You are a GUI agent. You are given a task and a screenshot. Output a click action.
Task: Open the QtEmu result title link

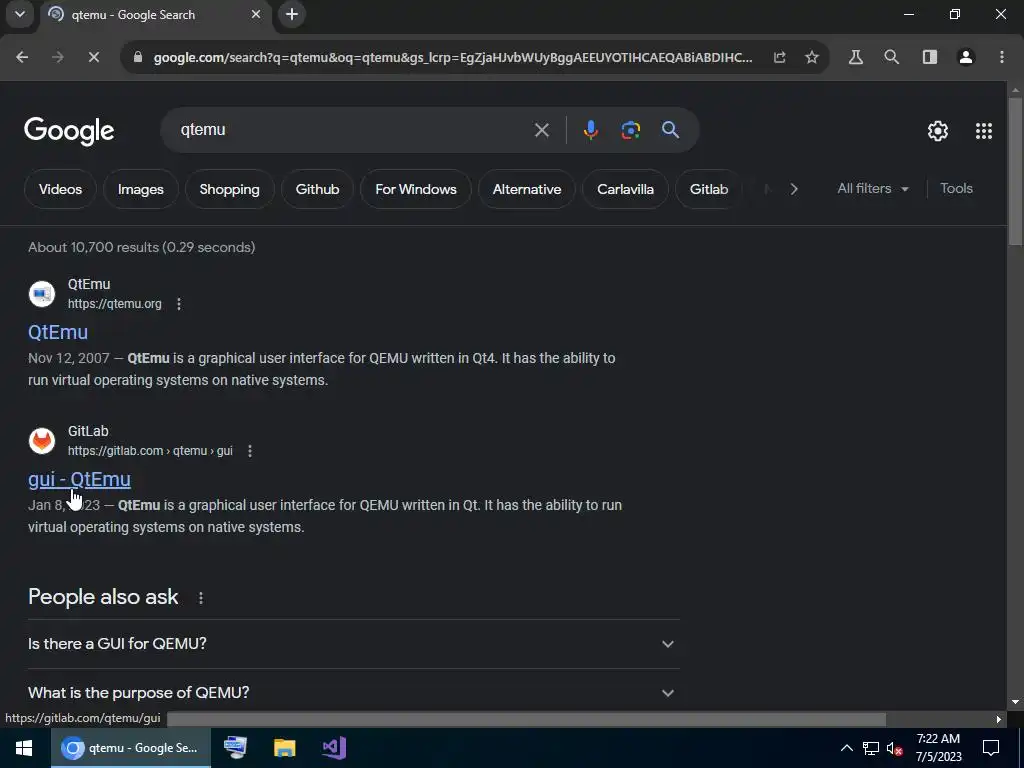coord(57,332)
